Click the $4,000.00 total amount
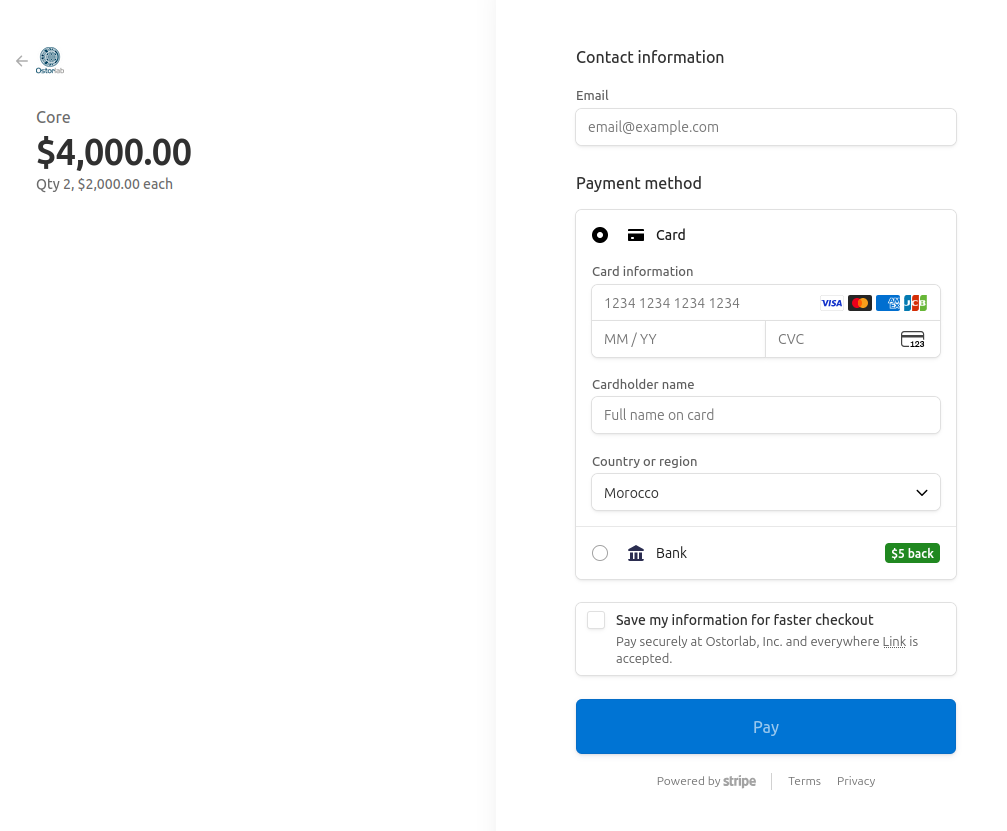Image resolution: width=1007 pixels, height=831 pixels. [114, 152]
